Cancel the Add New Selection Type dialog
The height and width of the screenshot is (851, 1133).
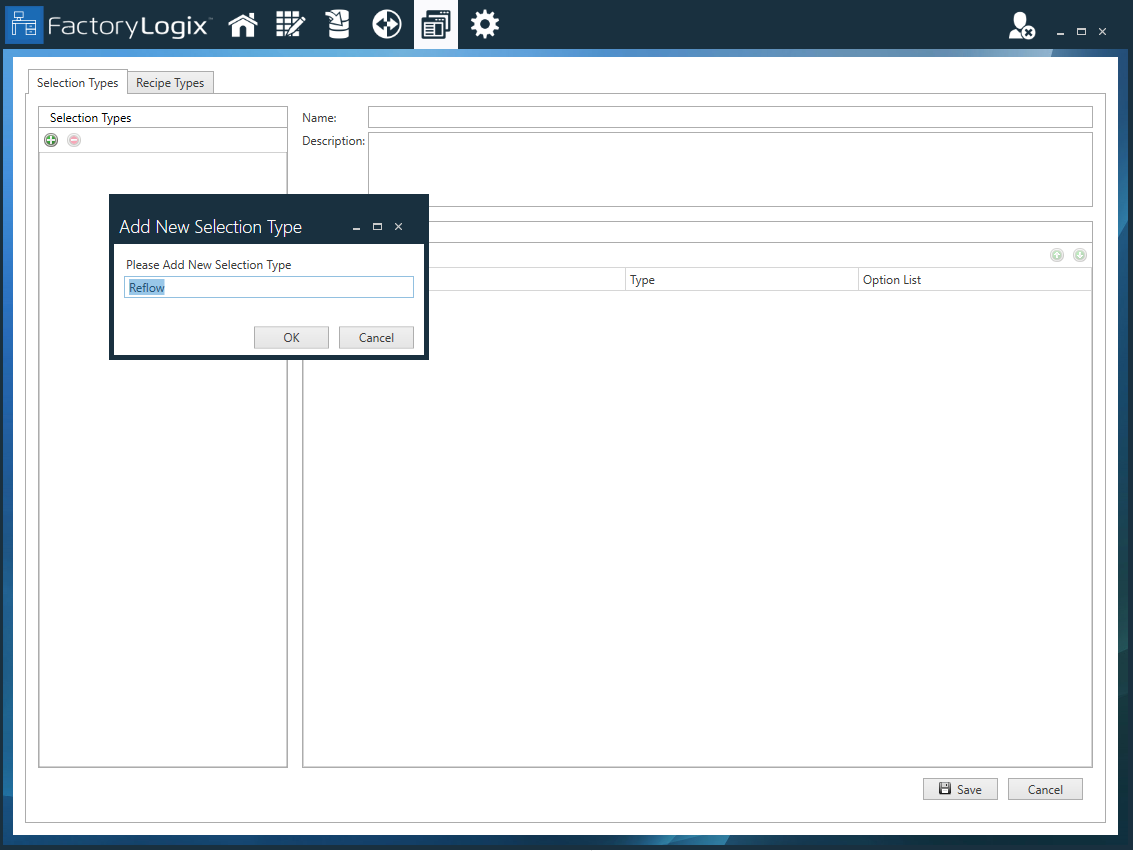tap(376, 337)
